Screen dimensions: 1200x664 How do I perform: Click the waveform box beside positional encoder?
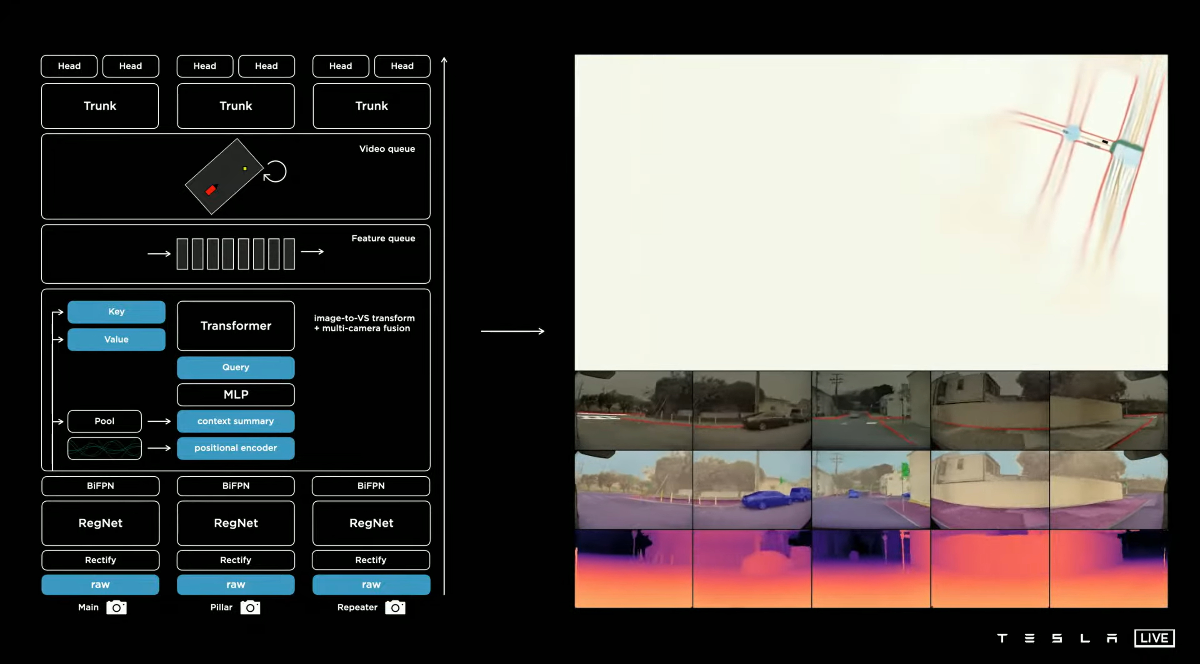[104, 448]
